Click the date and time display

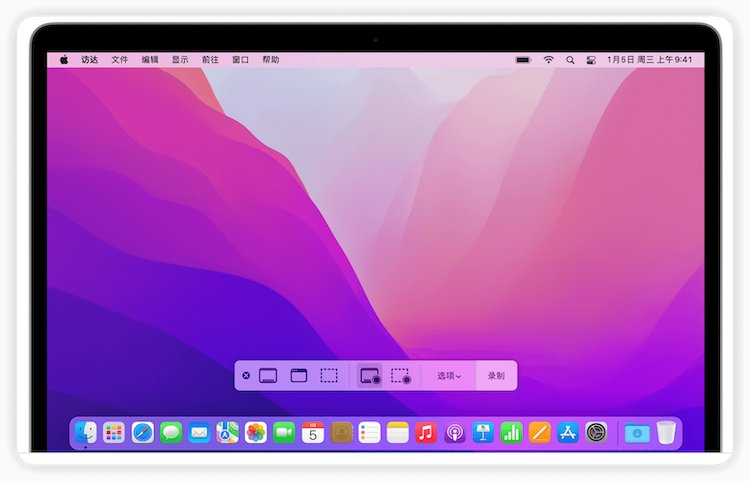(x=649, y=60)
